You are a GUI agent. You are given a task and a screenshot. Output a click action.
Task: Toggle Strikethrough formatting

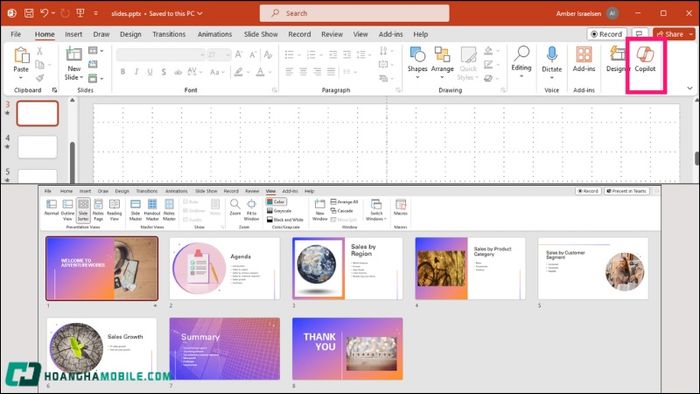(x=178, y=72)
